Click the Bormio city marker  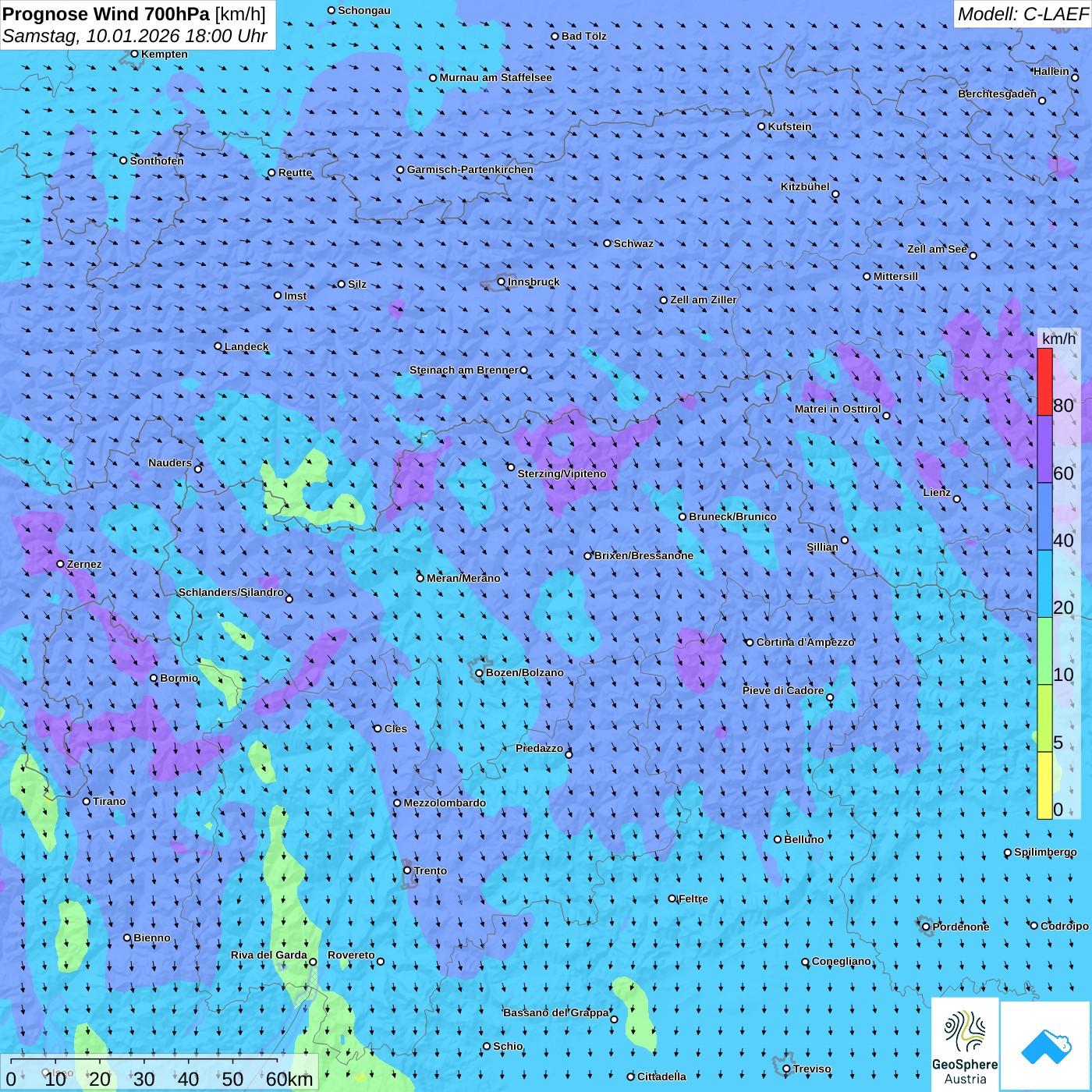click(x=154, y=678)
